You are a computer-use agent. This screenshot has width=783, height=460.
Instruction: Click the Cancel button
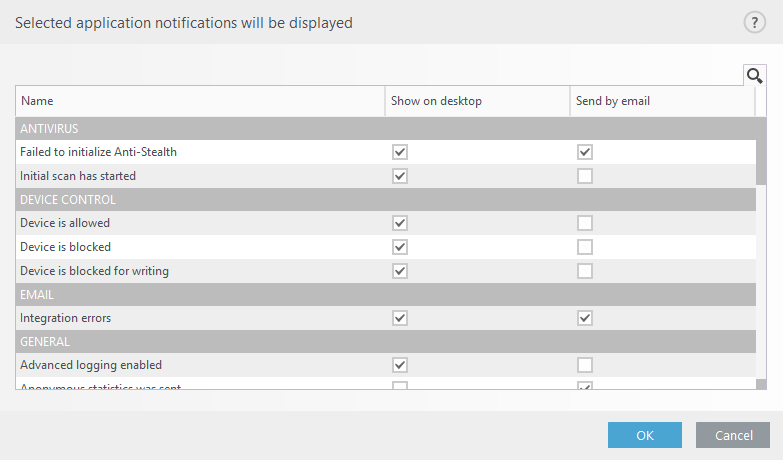point(733,435)
